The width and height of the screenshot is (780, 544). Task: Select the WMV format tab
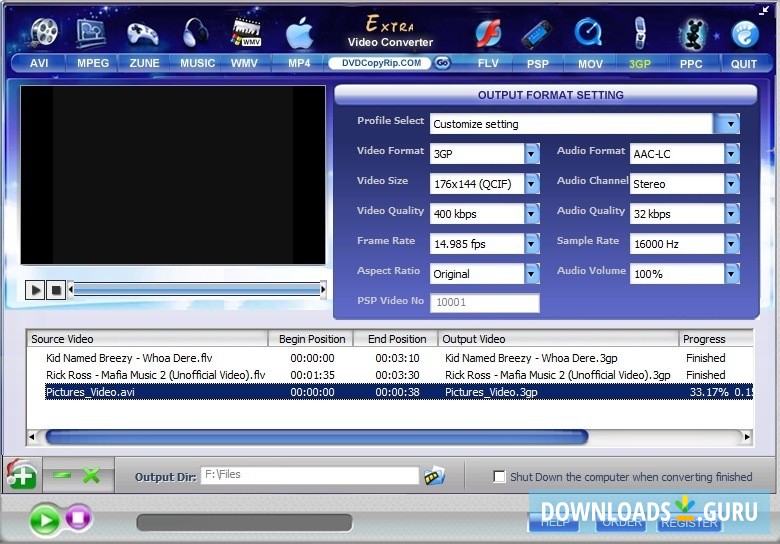click(x=244, y=64)
